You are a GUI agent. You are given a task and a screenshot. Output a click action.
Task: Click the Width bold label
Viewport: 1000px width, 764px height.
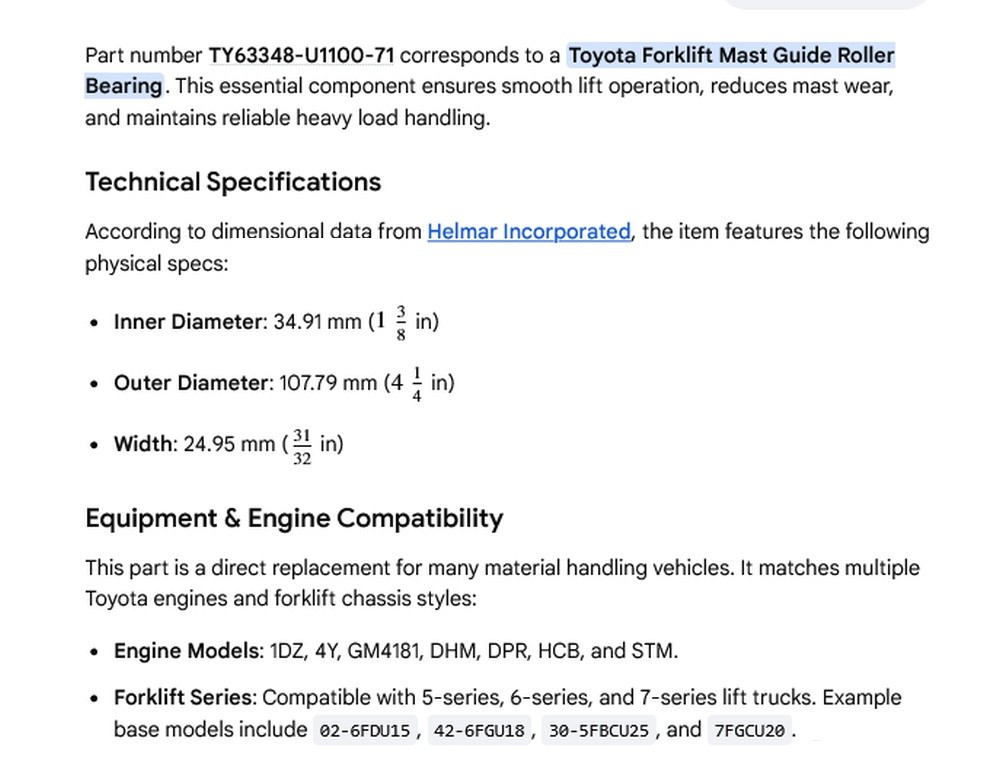coord(143,444)
